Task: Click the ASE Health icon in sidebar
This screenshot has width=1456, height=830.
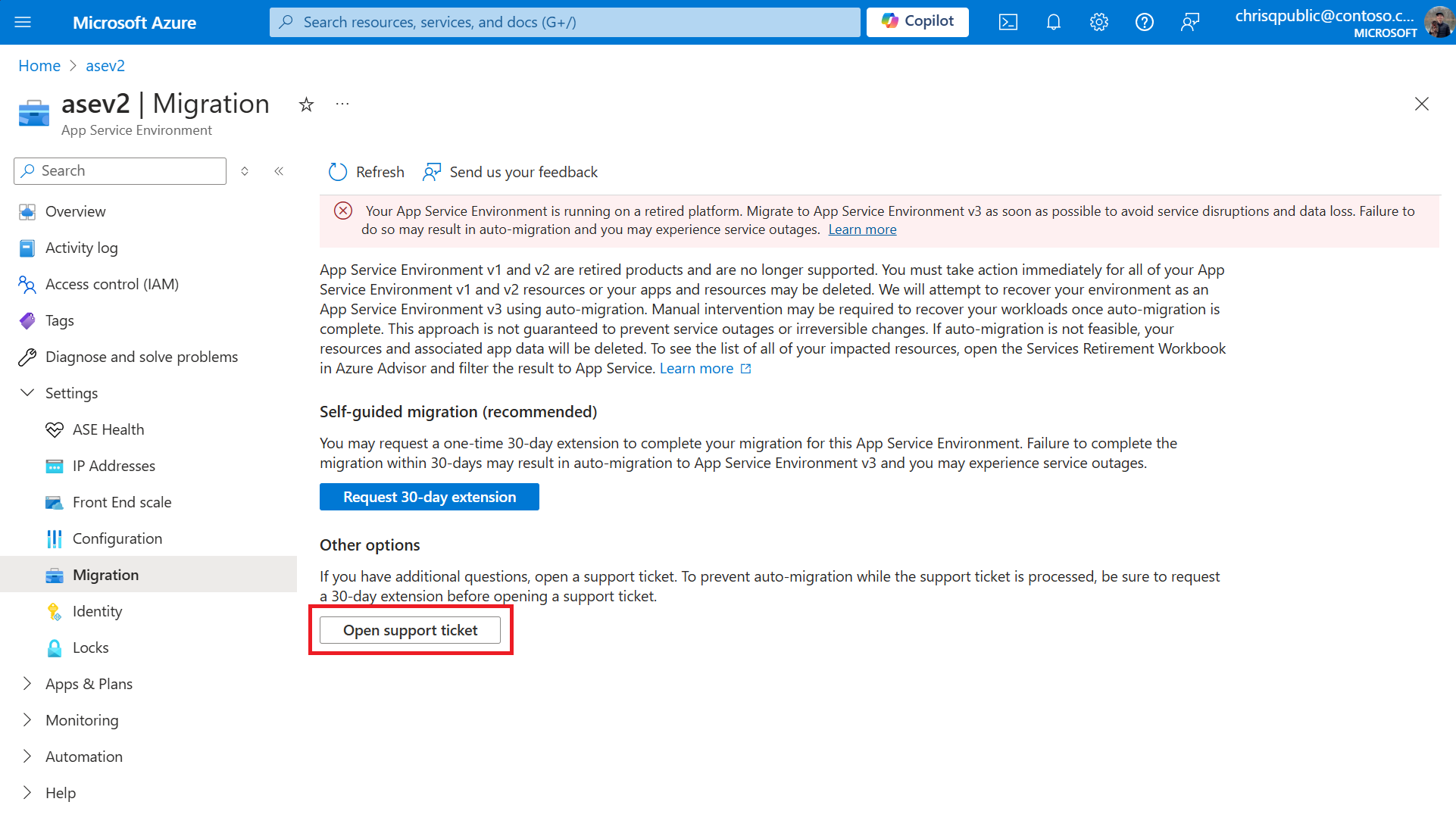Action: [x=53, y=429]
